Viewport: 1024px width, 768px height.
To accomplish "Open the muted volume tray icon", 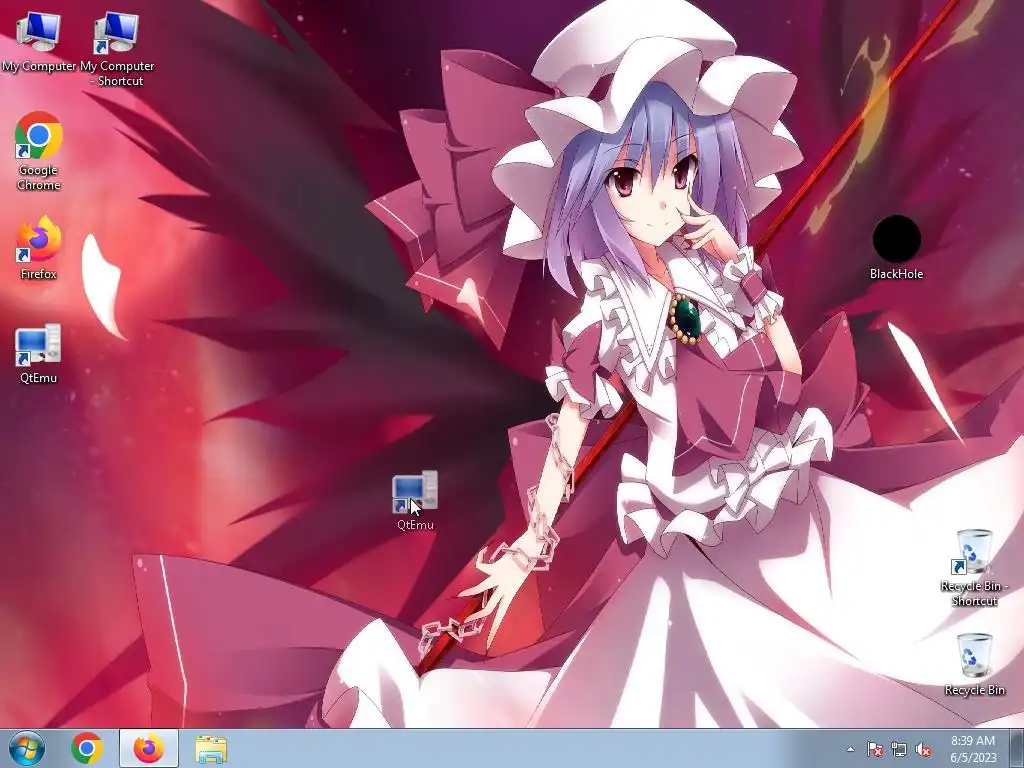I will click(x=923, y=749).
